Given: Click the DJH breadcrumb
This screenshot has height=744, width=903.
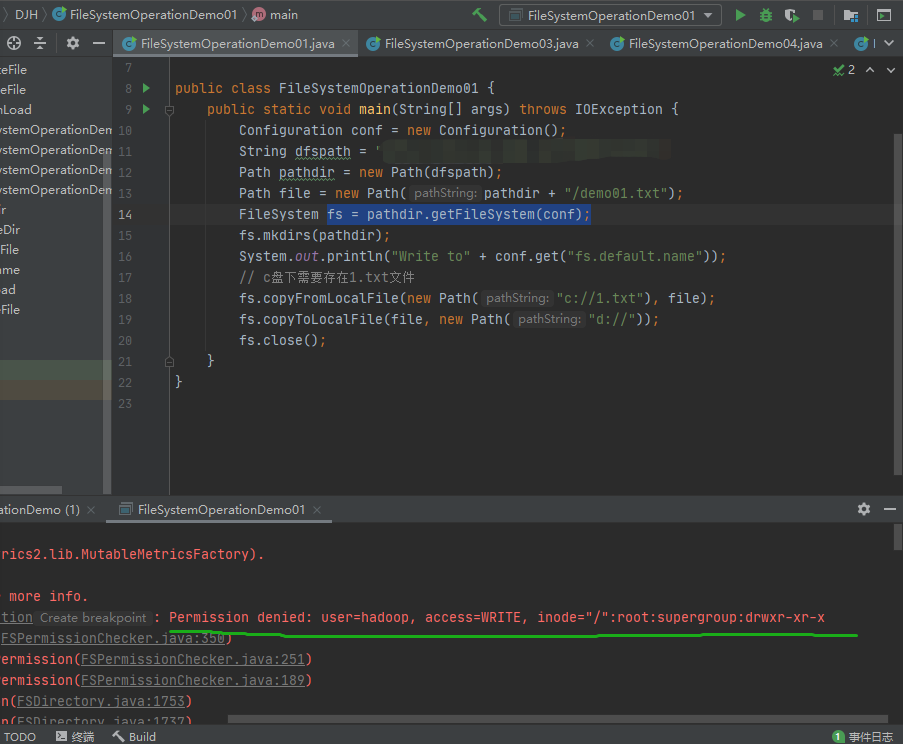Looking at the screenshot, I should tap(26, 15).
